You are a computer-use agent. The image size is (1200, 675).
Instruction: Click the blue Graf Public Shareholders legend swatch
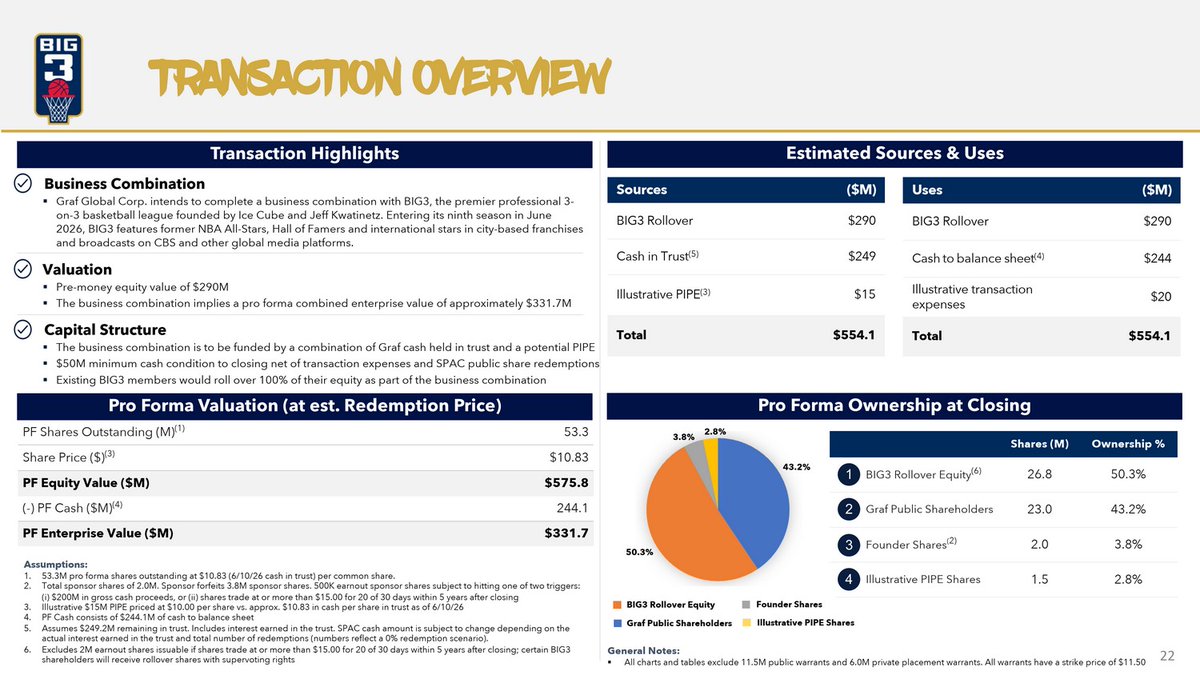(x=617, y=623)
